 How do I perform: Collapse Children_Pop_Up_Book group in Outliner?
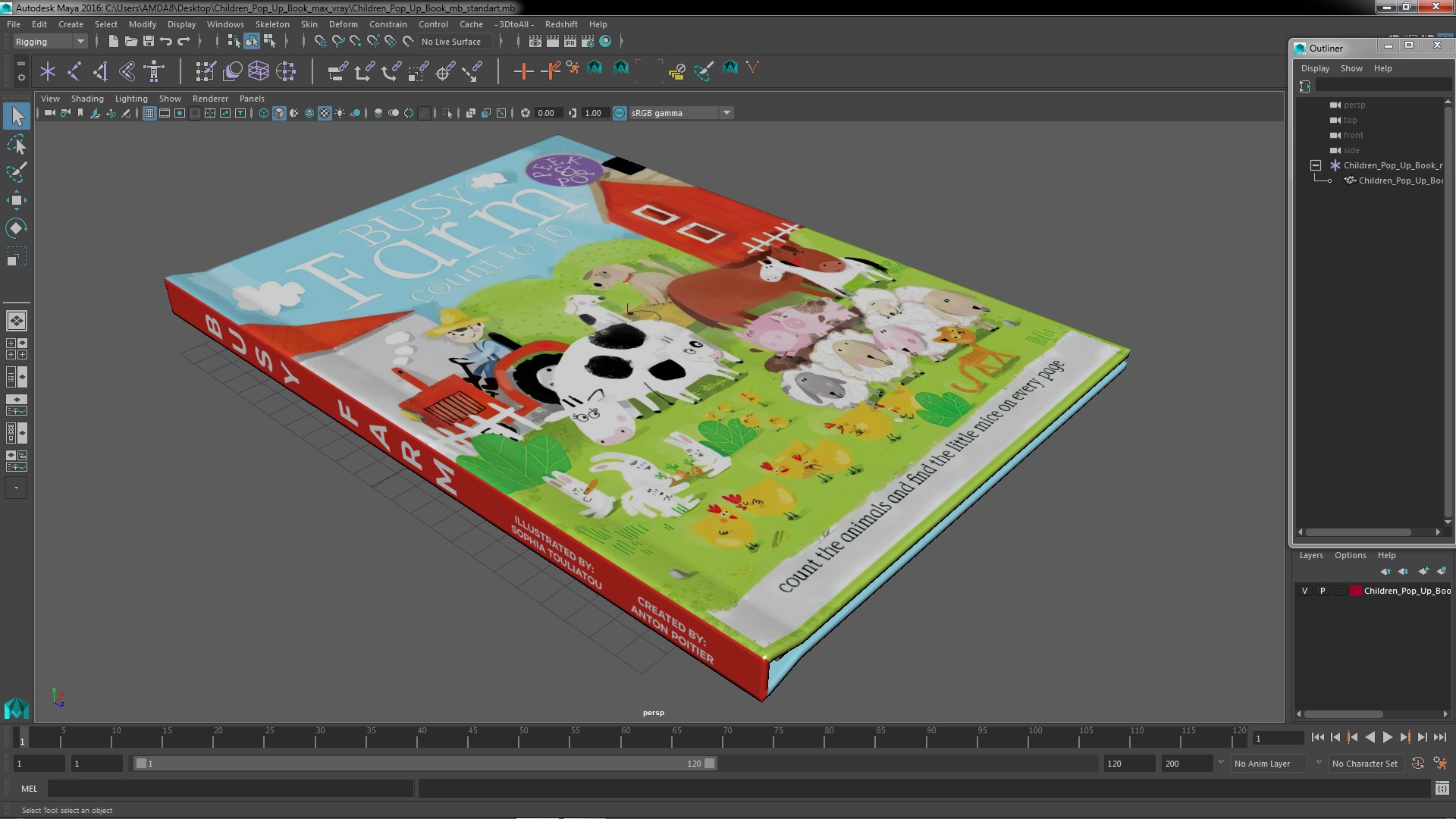[x=1316, y=165]
